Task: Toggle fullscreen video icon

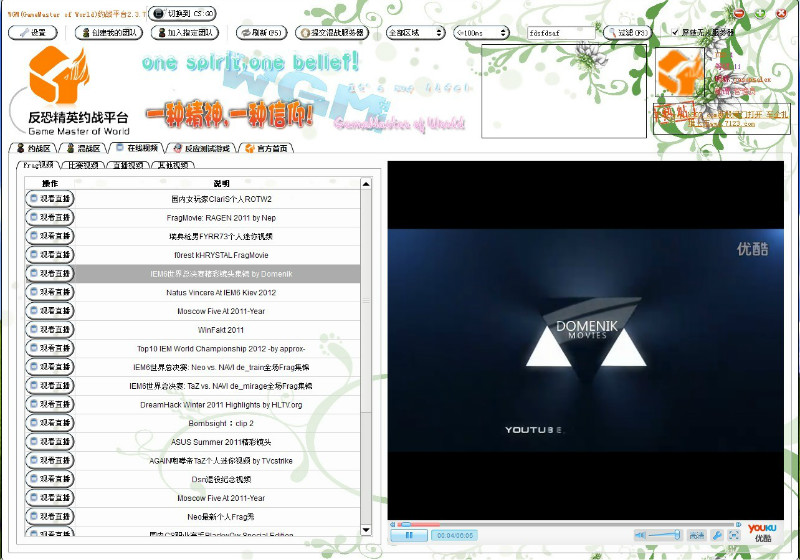Action: tap(734, 535)
